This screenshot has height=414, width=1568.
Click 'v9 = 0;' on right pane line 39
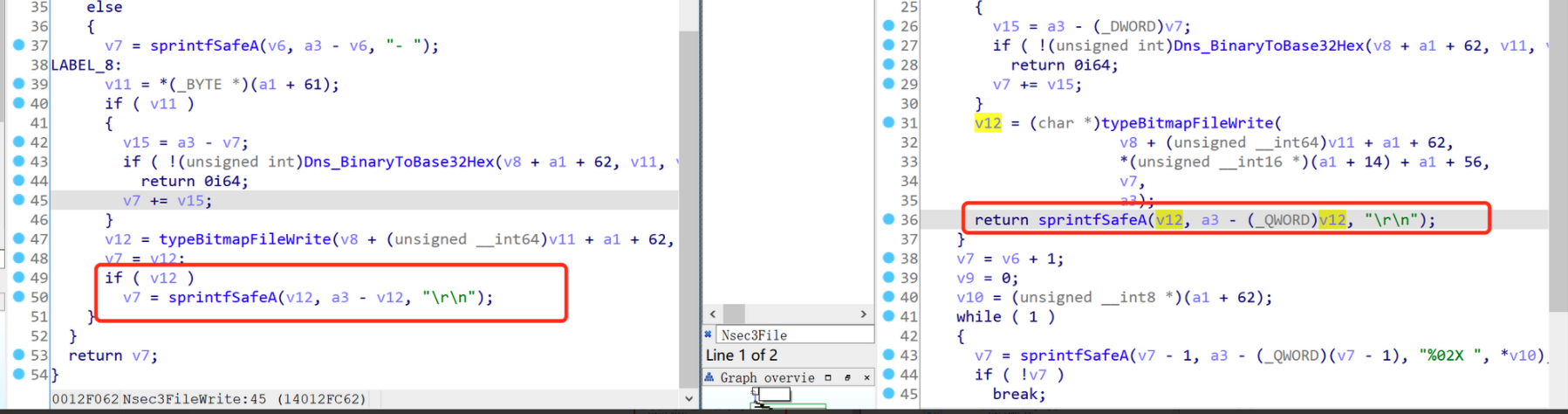[x=988, y=278]
